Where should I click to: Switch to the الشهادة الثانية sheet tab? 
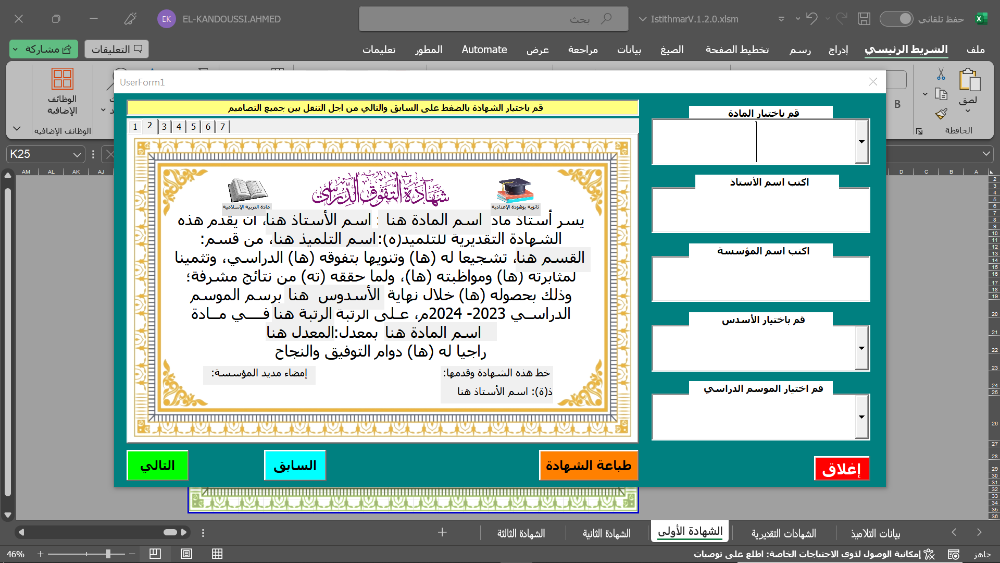(x=607, y=533)
